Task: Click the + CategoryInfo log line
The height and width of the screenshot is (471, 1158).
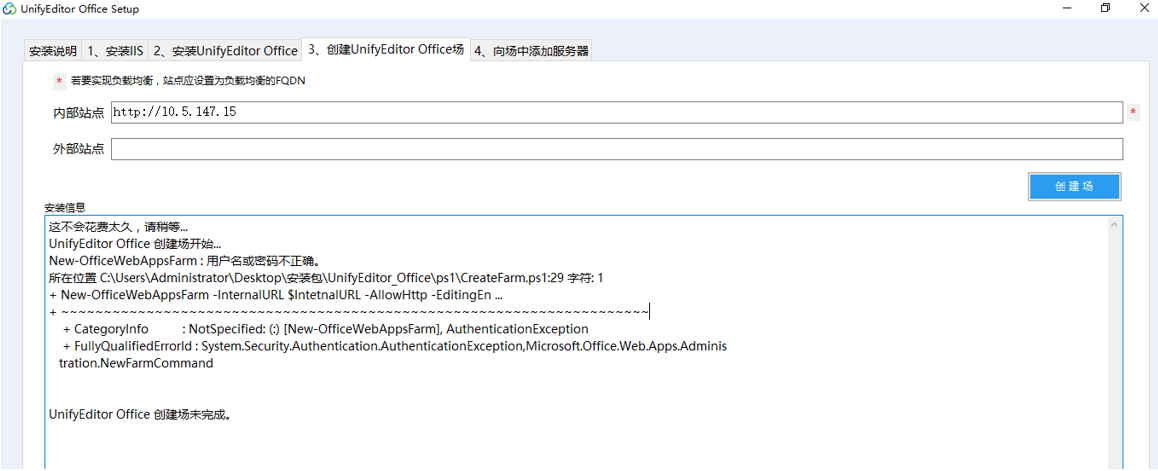Action: [x=326, y=329]
